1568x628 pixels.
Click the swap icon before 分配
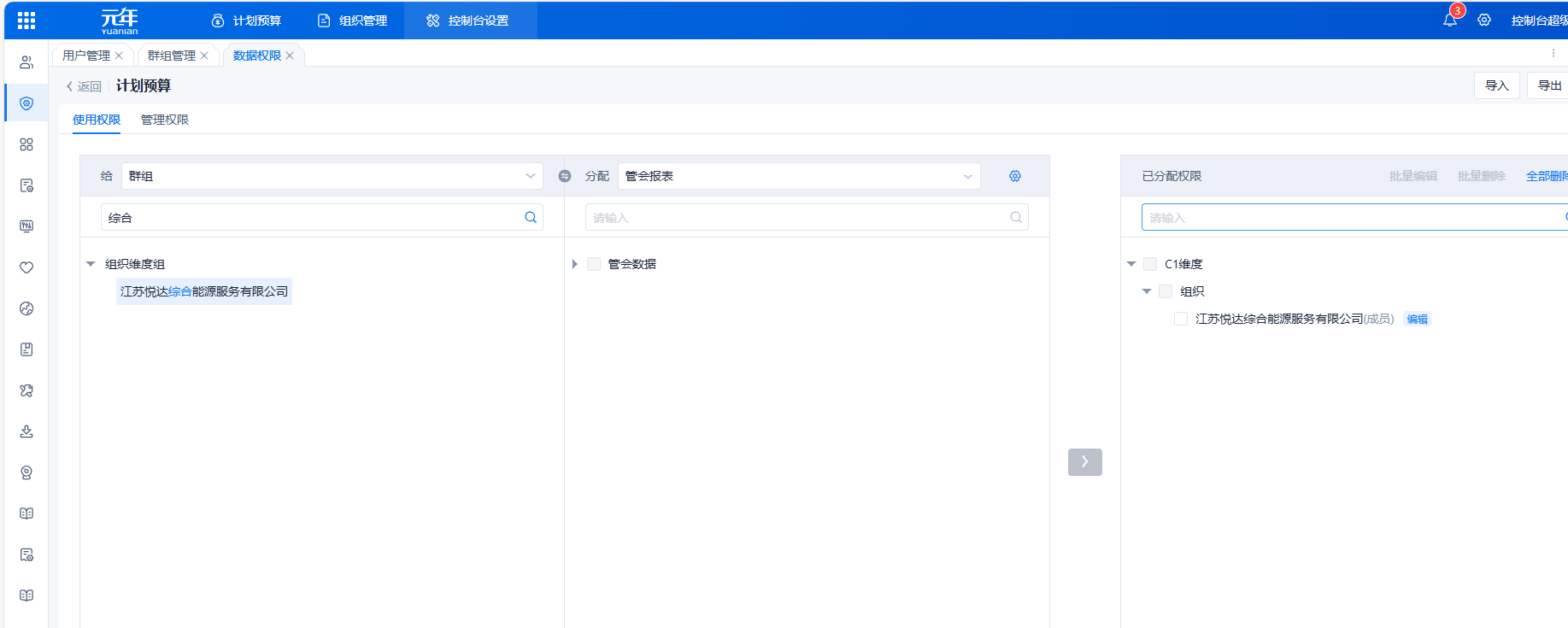tap(565, 176)
